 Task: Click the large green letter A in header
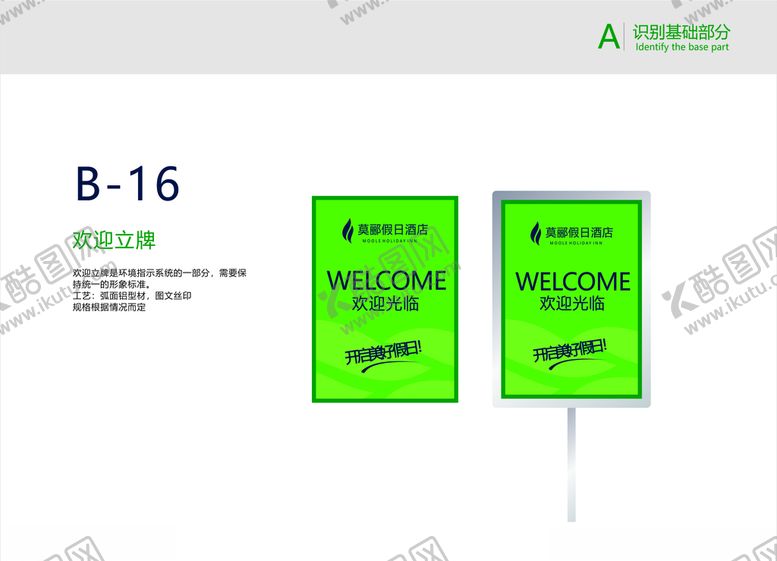(609, 37)
